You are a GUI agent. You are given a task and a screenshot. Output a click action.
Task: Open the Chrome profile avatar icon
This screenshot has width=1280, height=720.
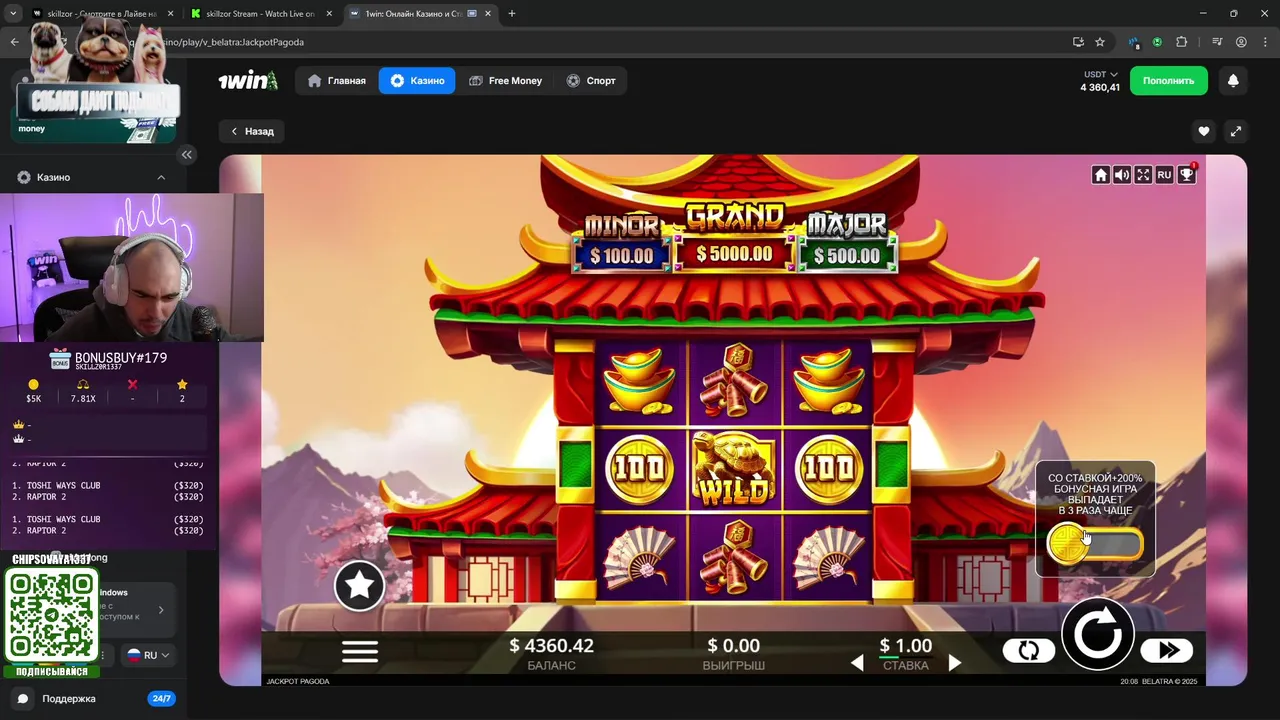(1241, 42)
